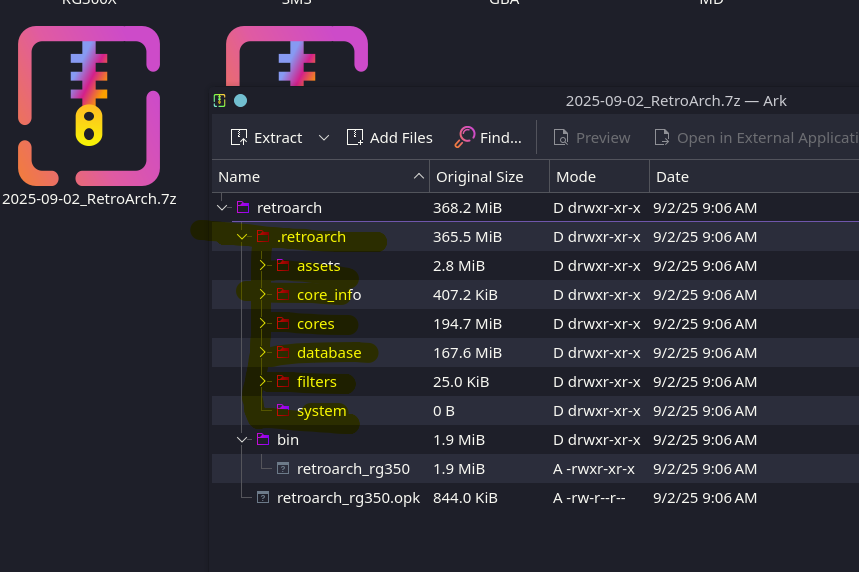Expand the cores folder

click(262, 324)
